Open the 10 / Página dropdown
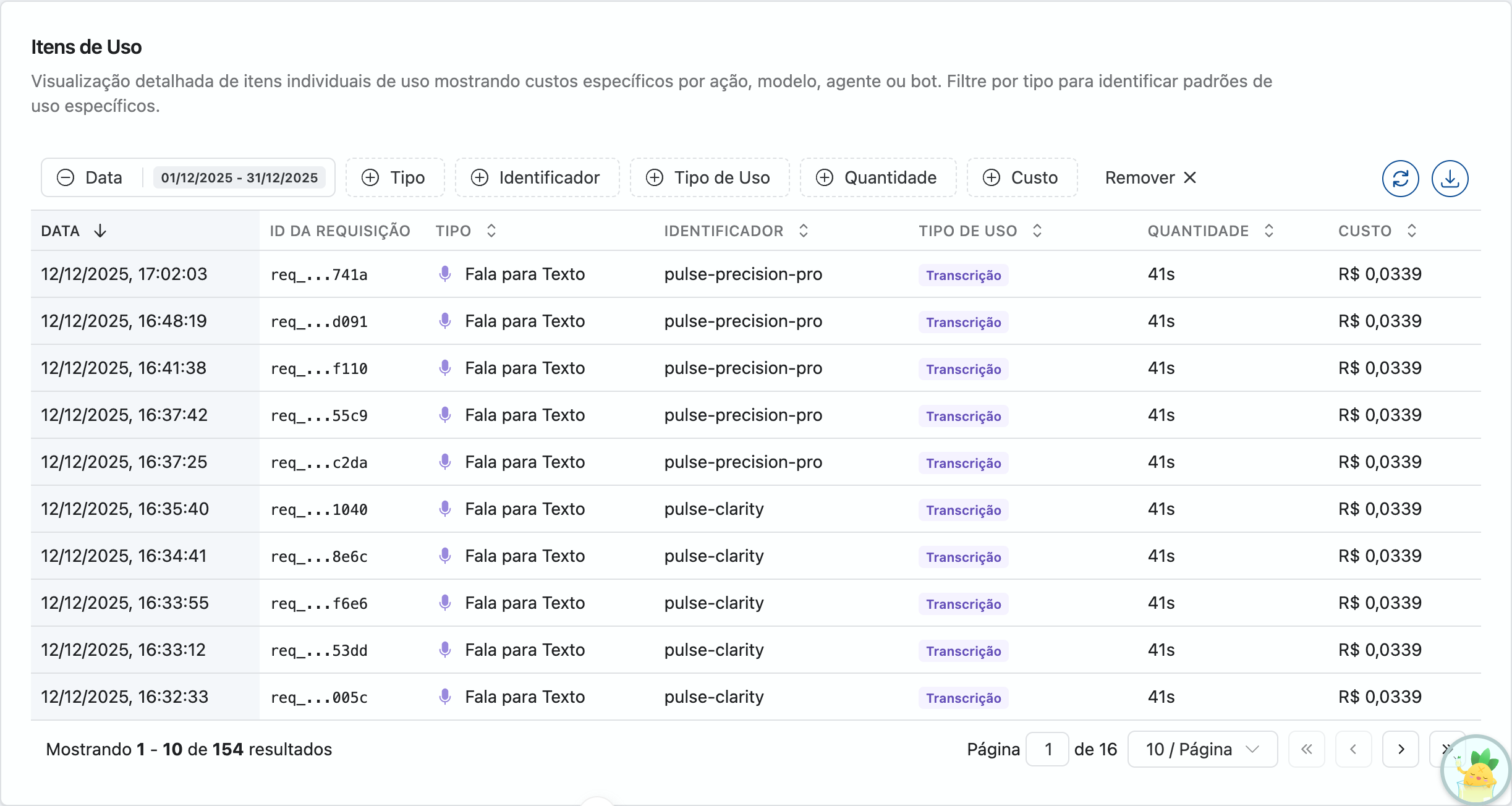Viewport: 1512px width, 806px height. click(x=1202, y=749)
